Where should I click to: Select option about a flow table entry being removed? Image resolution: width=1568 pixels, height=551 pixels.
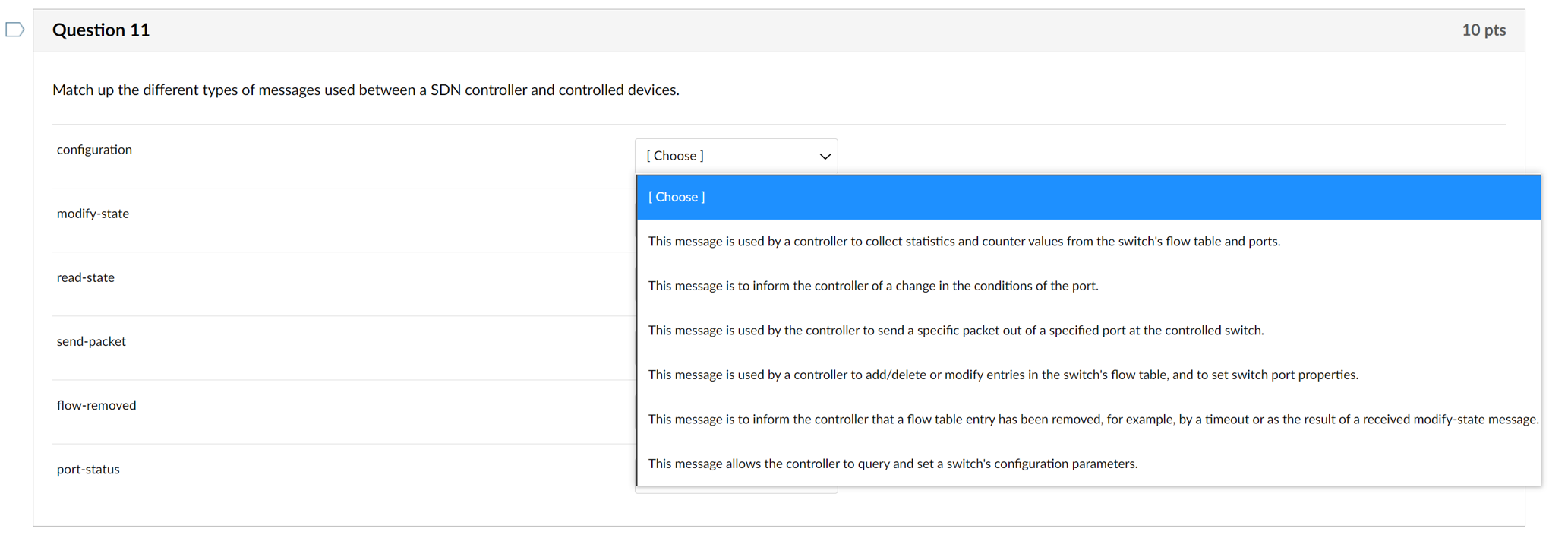coord(1088,420)
